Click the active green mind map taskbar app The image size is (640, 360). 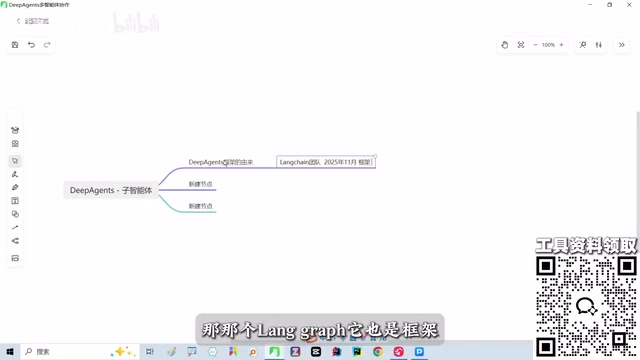[274, 351]
